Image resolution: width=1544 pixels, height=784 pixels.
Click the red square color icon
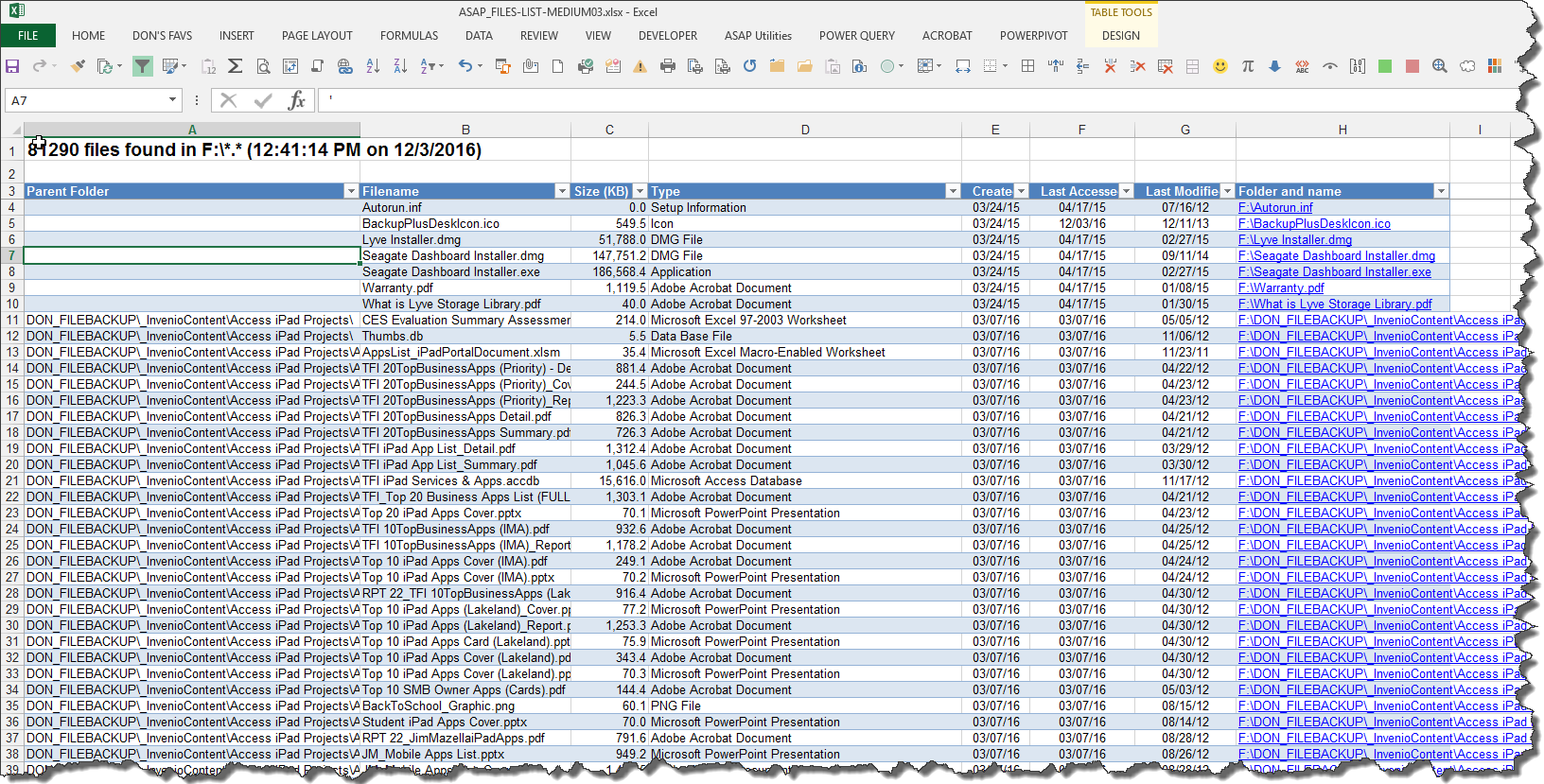(1412, 66)
